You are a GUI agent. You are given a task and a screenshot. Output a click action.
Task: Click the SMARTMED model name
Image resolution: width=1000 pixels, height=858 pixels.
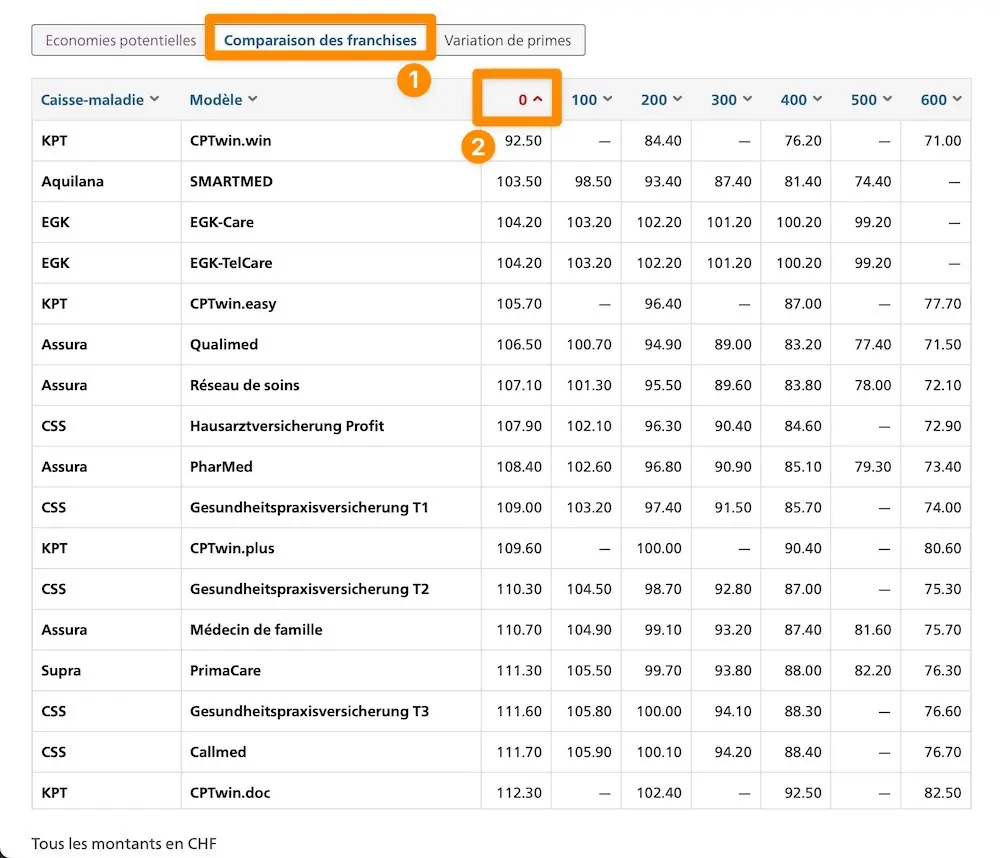pos(231,181)
